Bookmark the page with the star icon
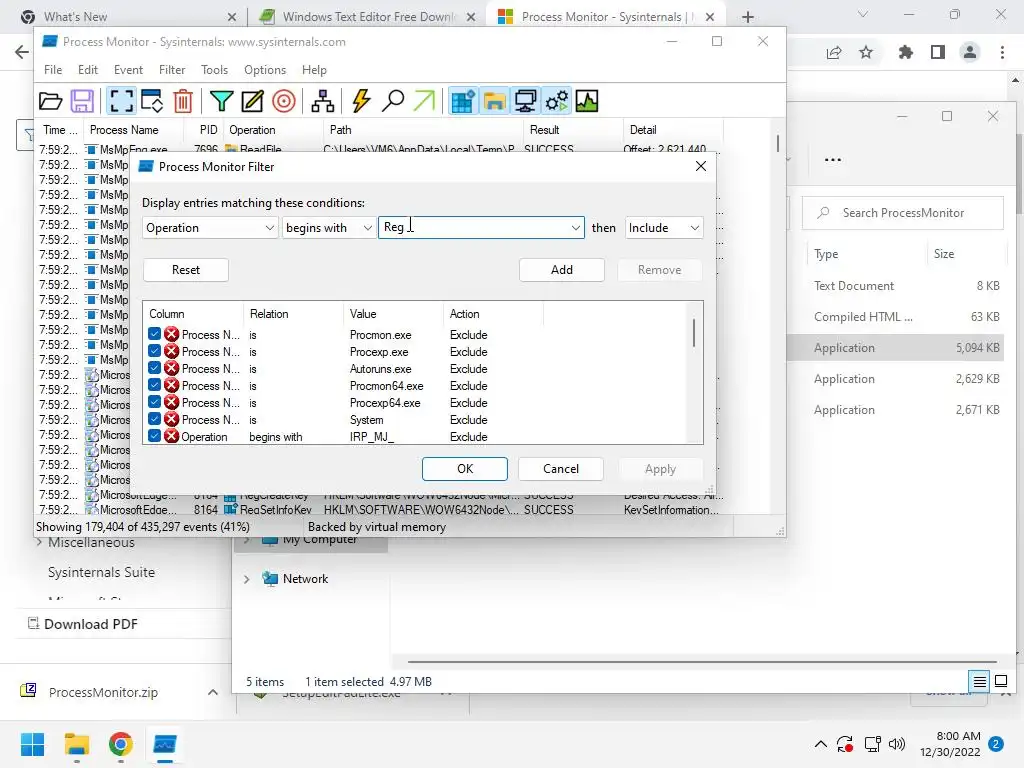Image resolution: width=1024 pixels, height=768 pixels. pyautogui.click(x=866, y=52)
